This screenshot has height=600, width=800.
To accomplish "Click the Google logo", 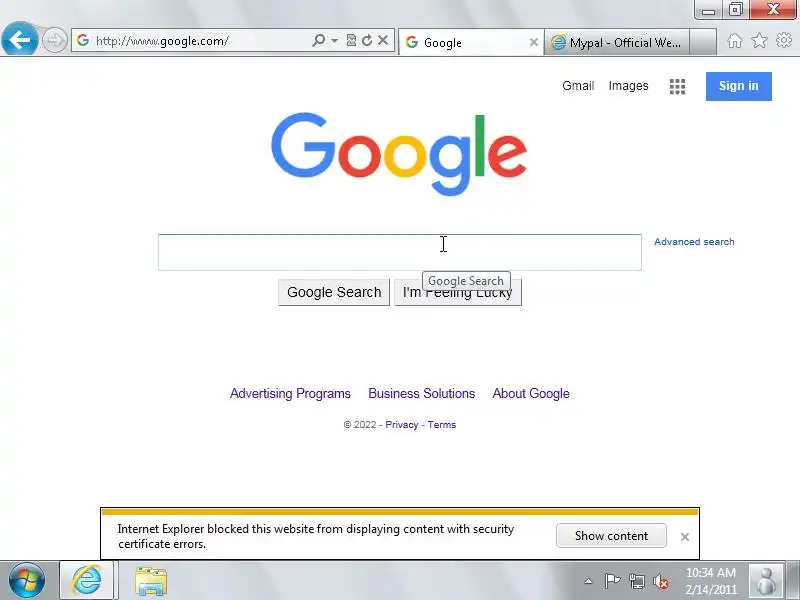I will [399, 153].
